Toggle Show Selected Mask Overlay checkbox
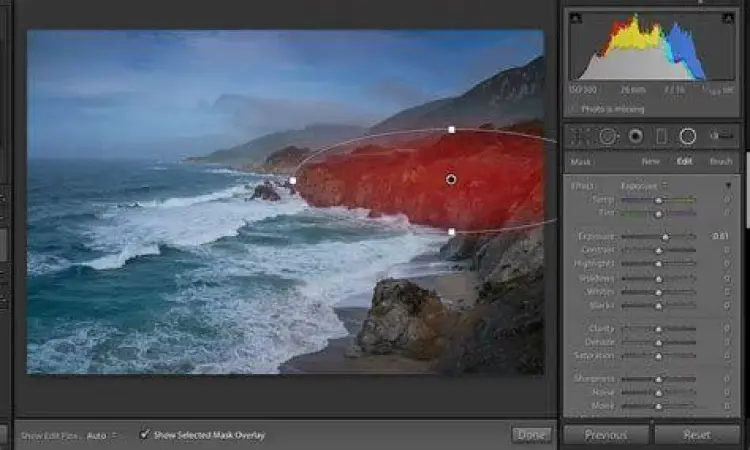750x450 pixels. [x=144, y=434]
